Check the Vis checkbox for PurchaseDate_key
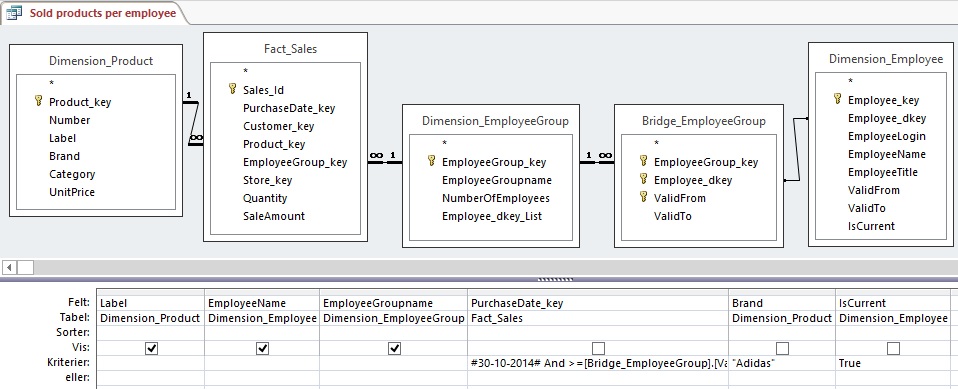This screenshot has width=958, height=389. [598, 348]
